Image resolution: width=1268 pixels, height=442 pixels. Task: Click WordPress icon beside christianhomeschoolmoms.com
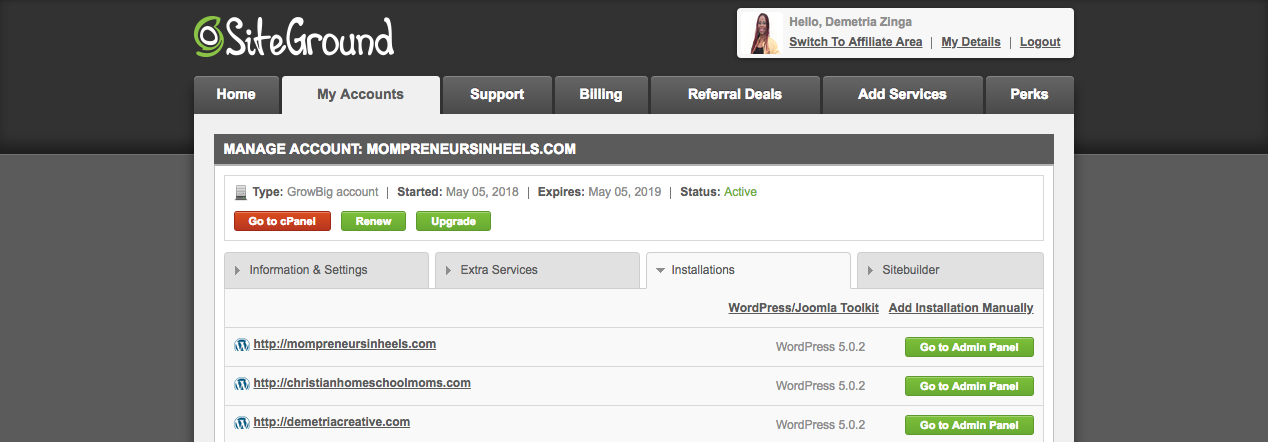point(241,384)
